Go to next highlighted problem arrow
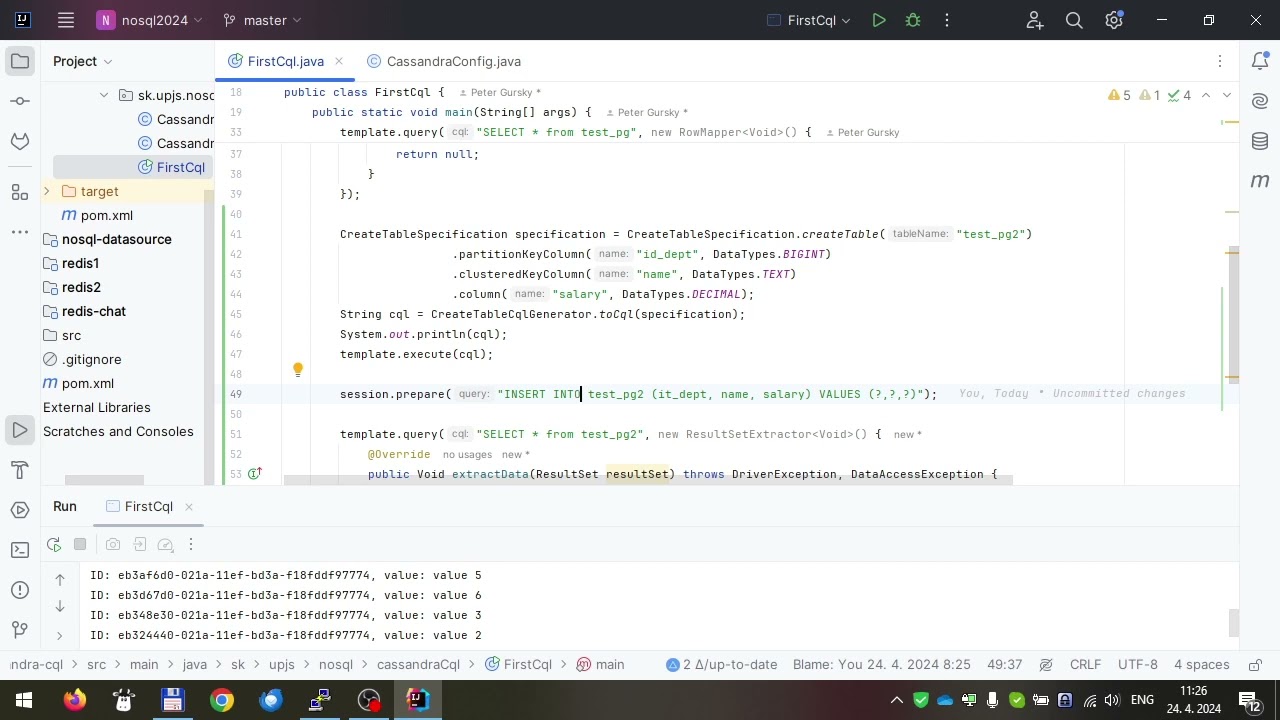Viewport: 1280px width, 720px height. (x=1227, y=95)
